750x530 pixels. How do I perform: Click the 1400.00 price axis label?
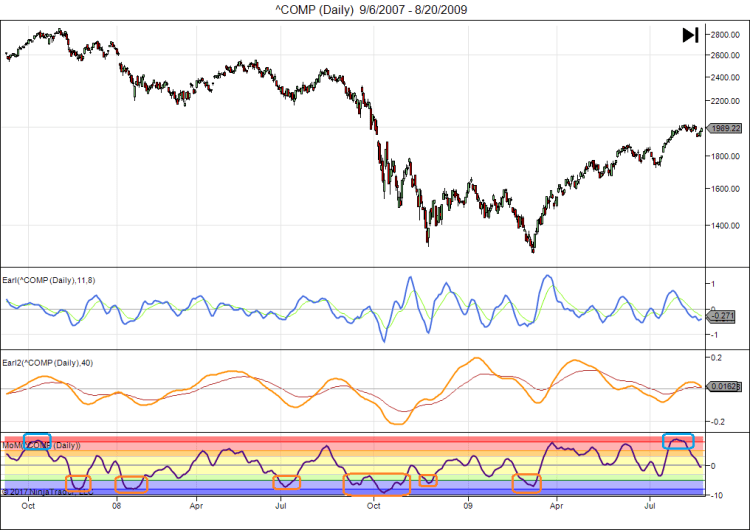725,226
